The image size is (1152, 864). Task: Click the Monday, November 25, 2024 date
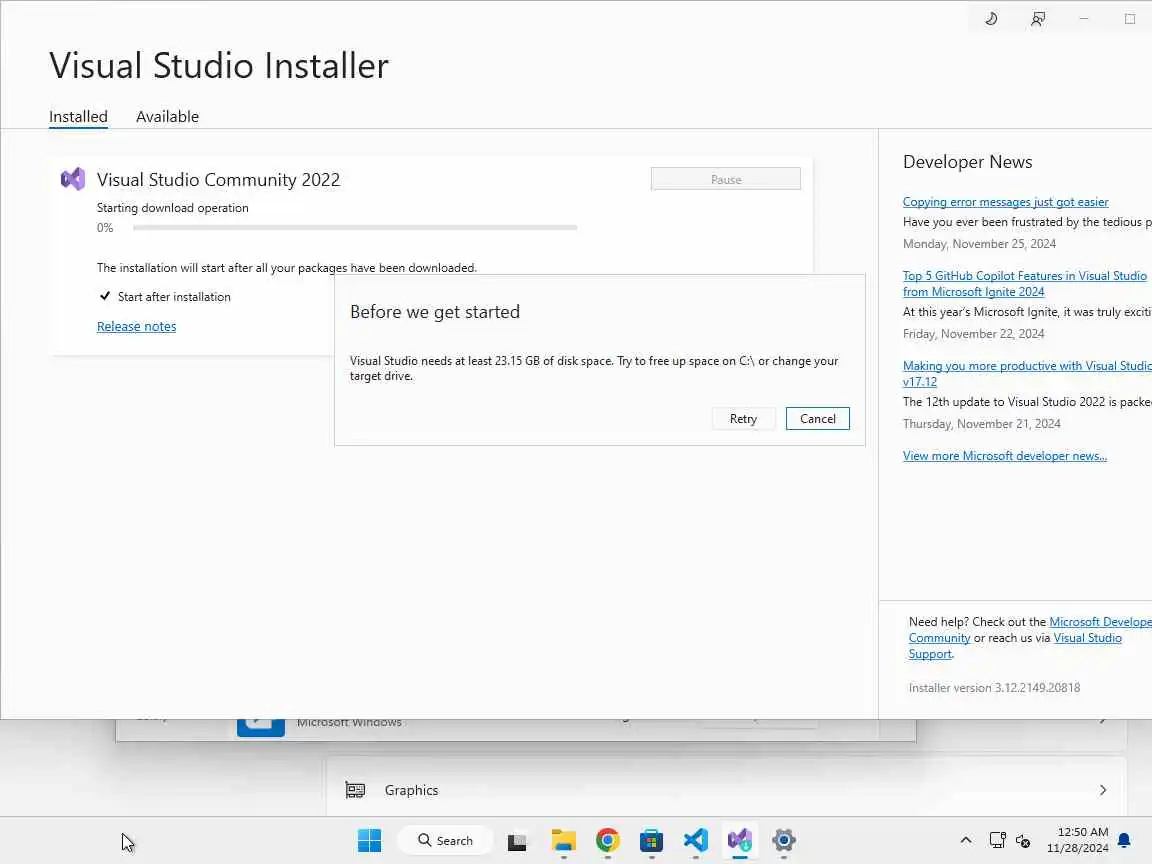pyautogui.click(x=979, y=244)
